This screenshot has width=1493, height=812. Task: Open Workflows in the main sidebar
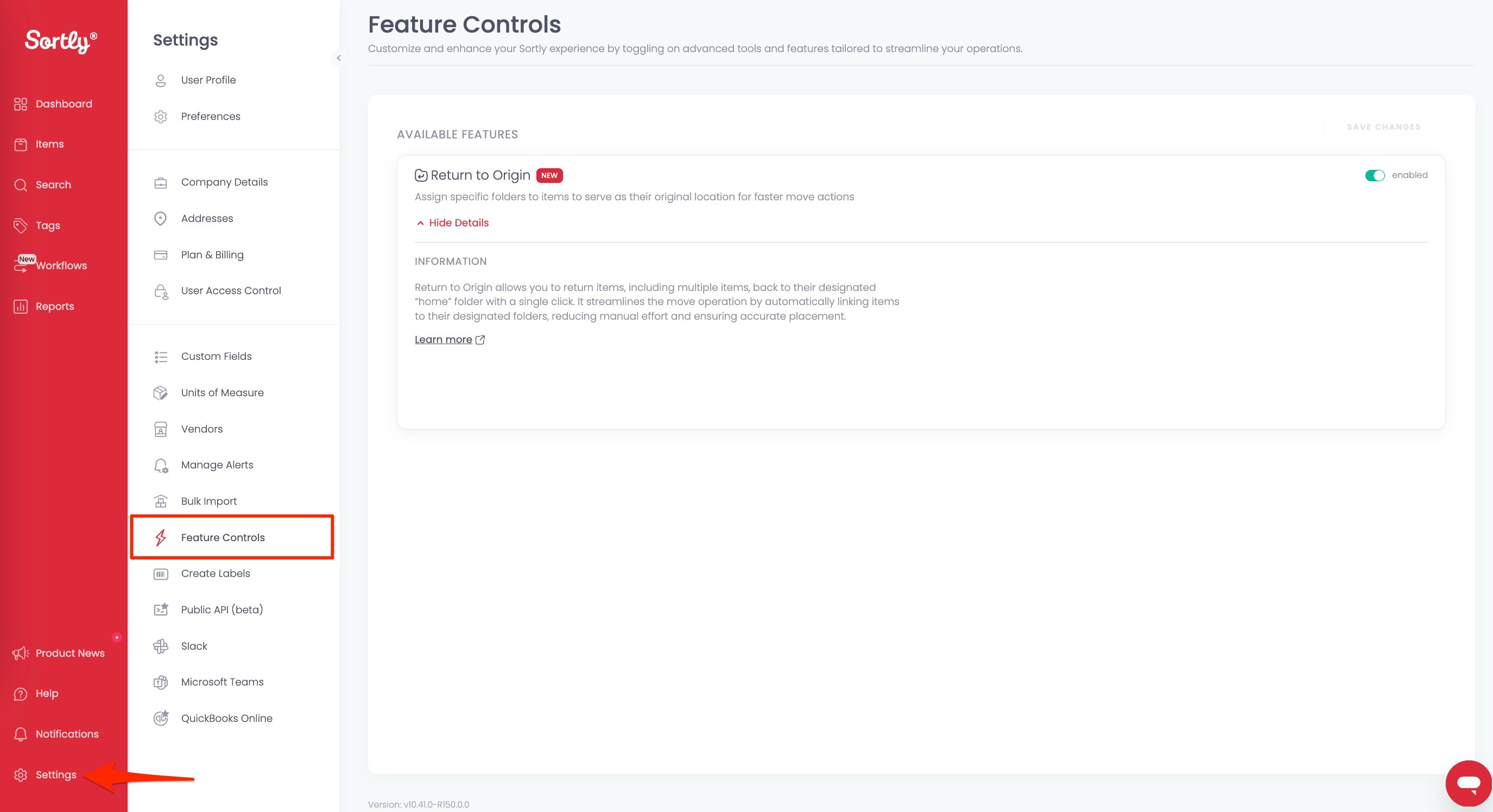(x=61, y=266)
